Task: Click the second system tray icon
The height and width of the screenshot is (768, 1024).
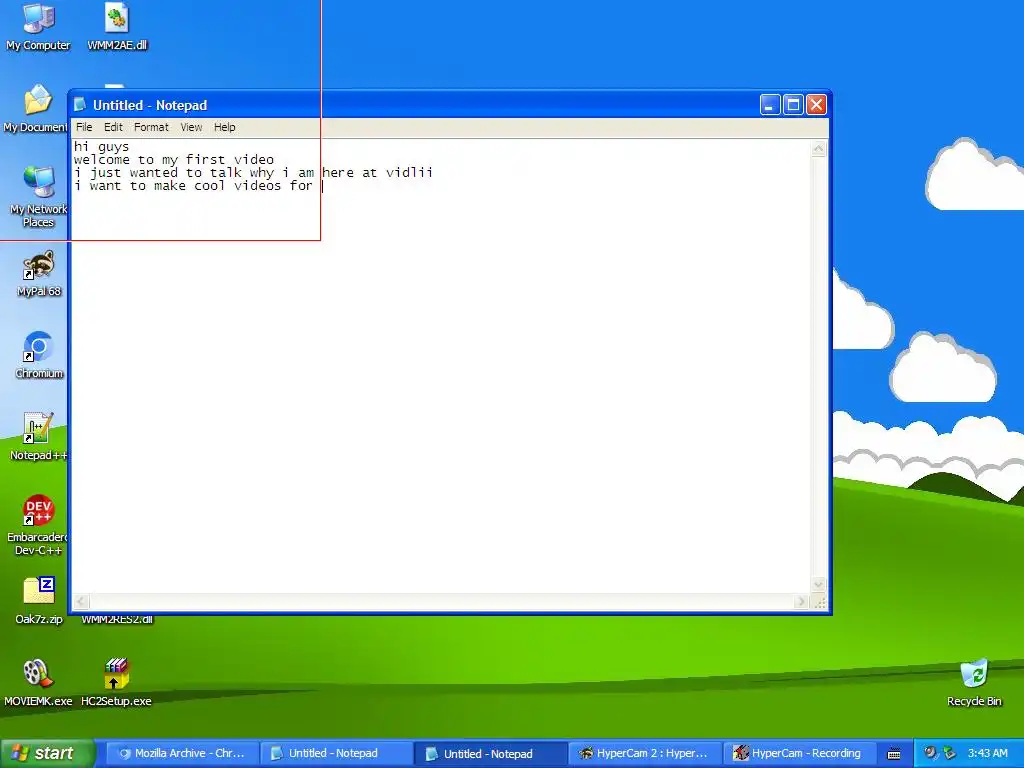Action: (949, 753)
